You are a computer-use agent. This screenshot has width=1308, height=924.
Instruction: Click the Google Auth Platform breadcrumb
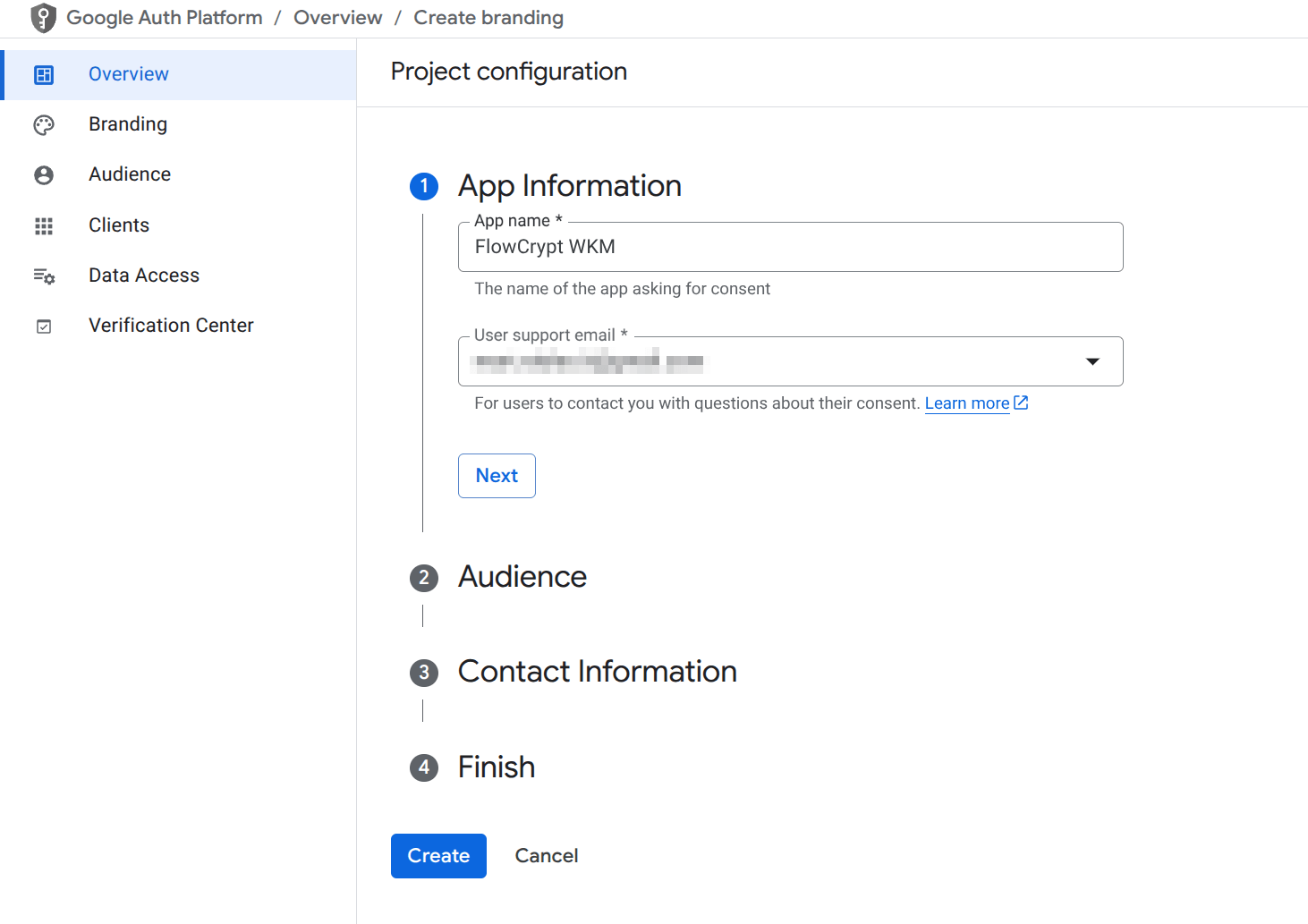click(165, 18)
